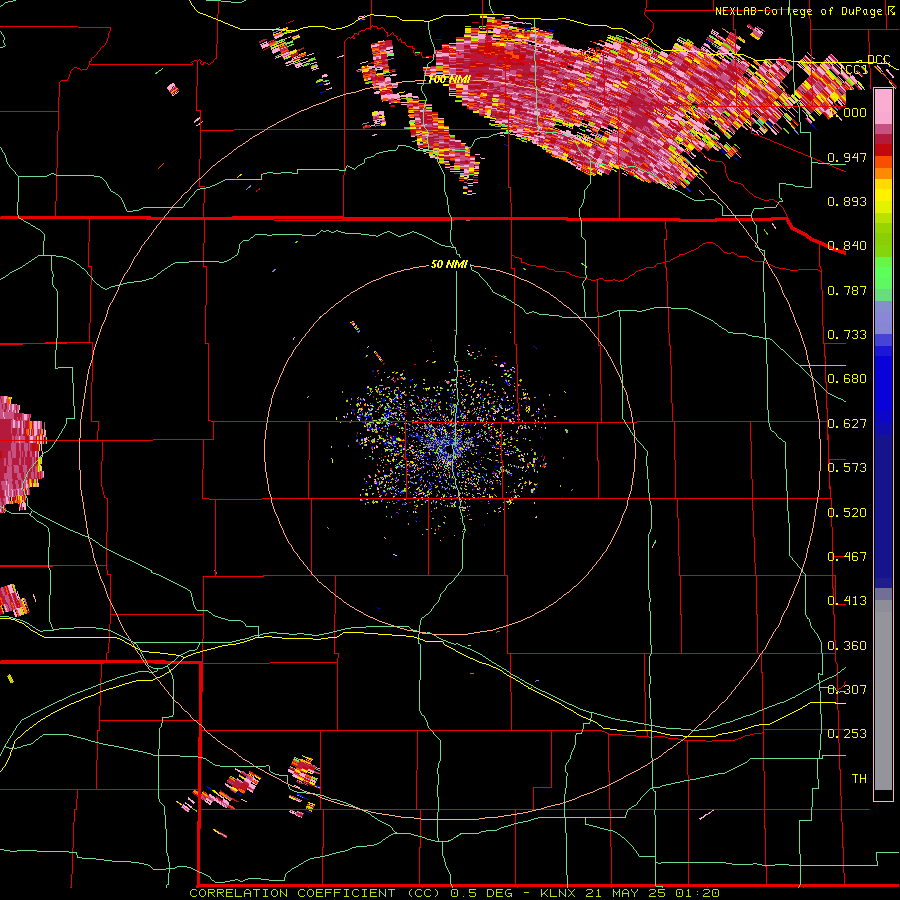Pick the pink segment atop the color bar
The image size is (900, 900).
(883, 106)
